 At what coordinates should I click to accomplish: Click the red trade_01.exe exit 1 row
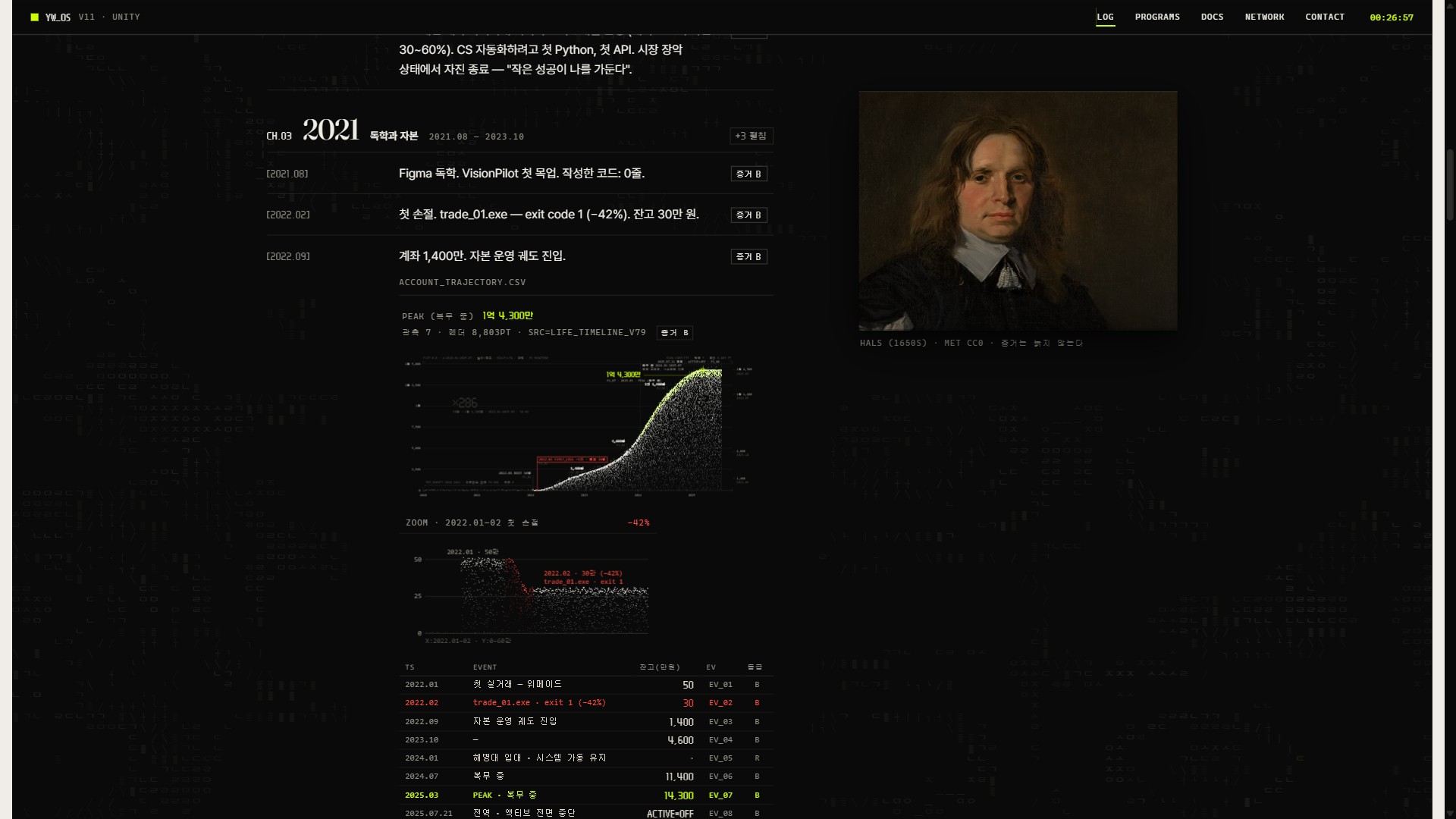click(x=586, y=703)
